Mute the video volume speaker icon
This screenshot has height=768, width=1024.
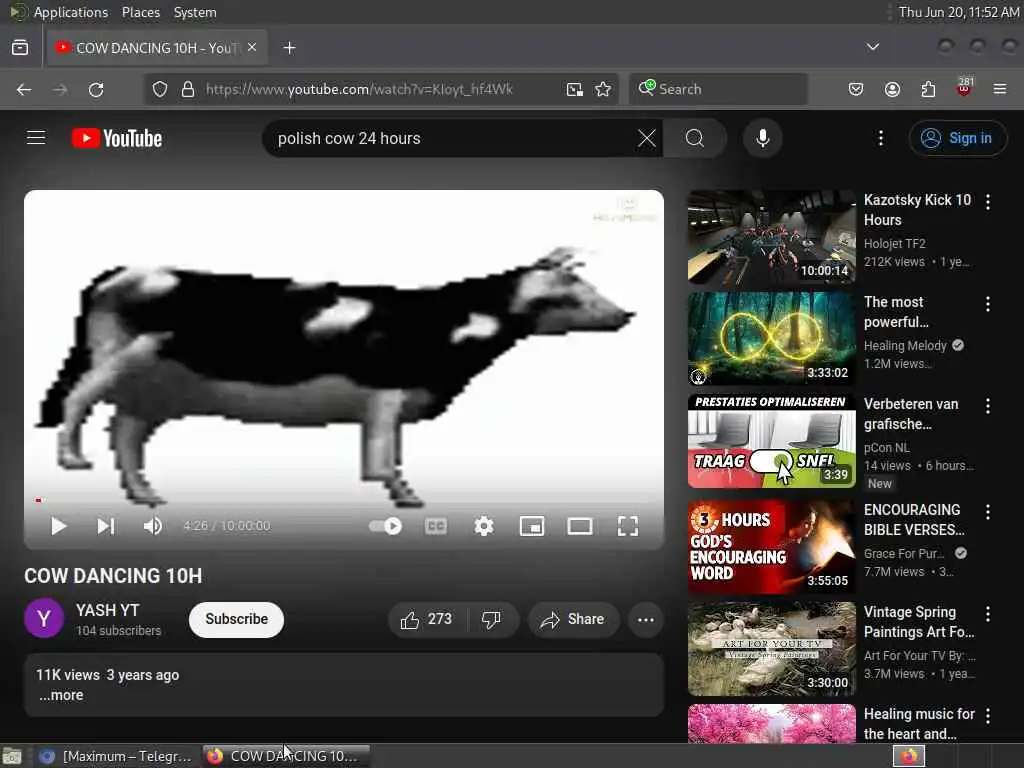[153, 526]
